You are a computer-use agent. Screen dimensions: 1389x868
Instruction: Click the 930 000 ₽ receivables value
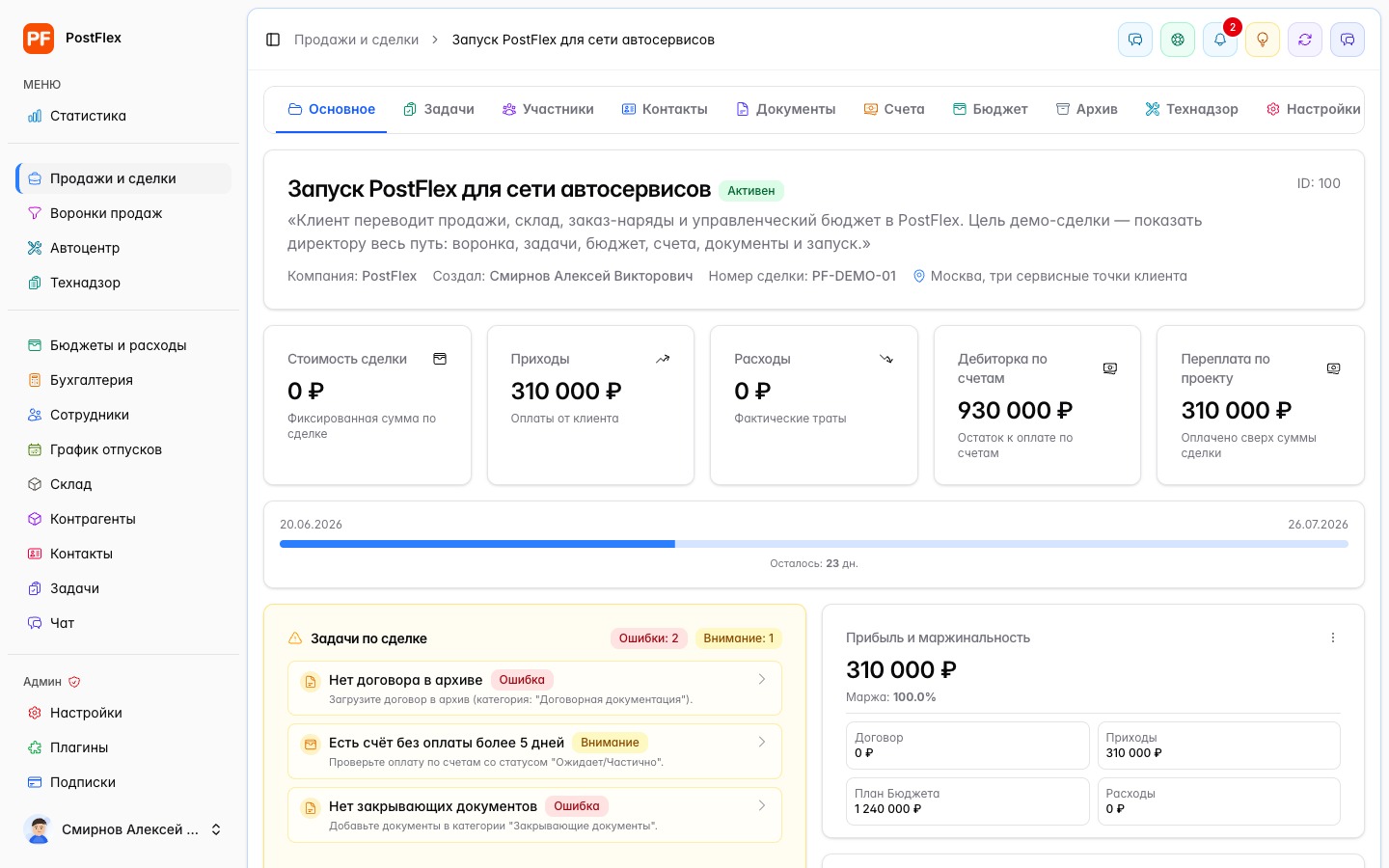tap(1015, 411)
